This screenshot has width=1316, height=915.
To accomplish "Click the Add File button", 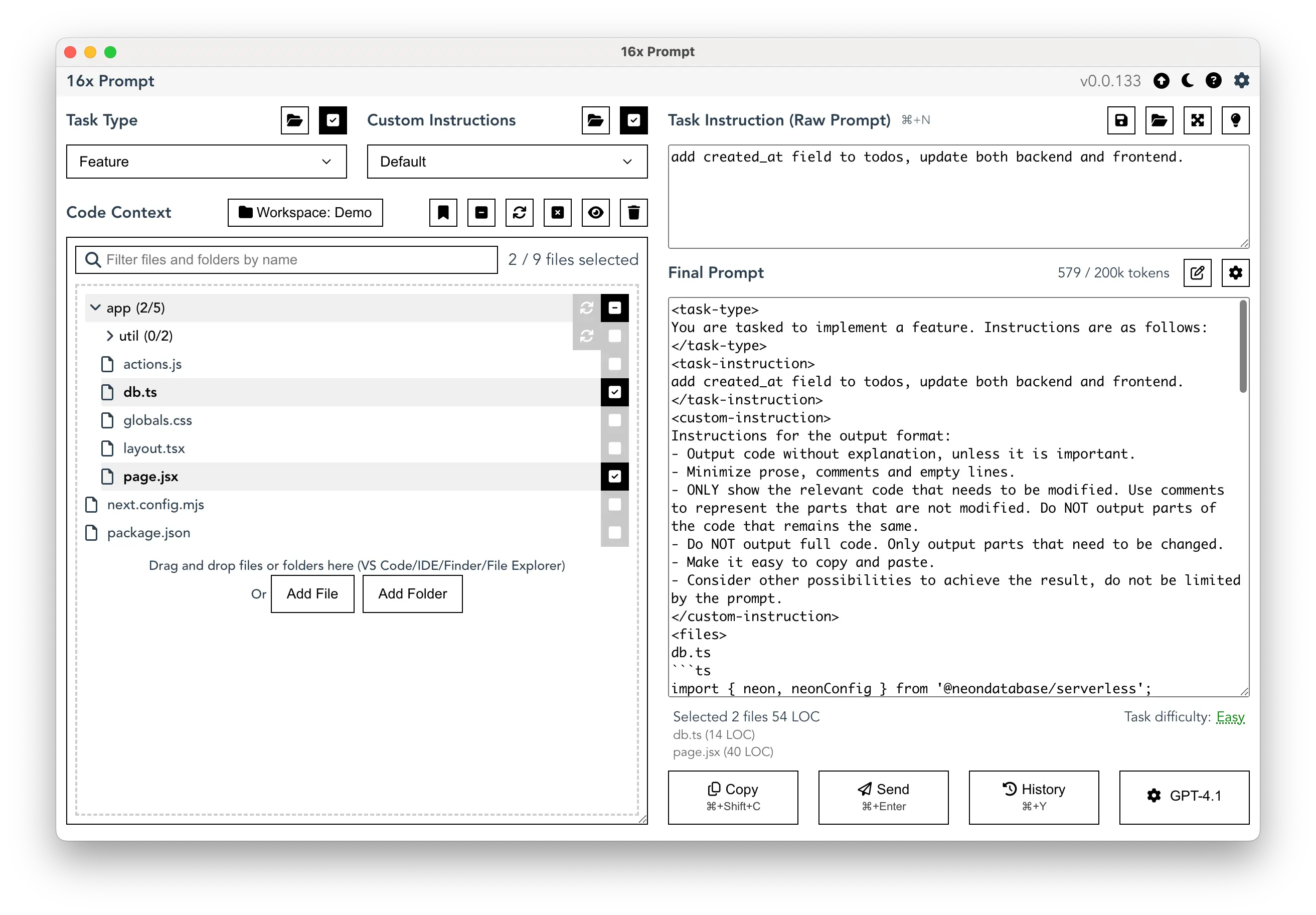I will pos(312,594).
